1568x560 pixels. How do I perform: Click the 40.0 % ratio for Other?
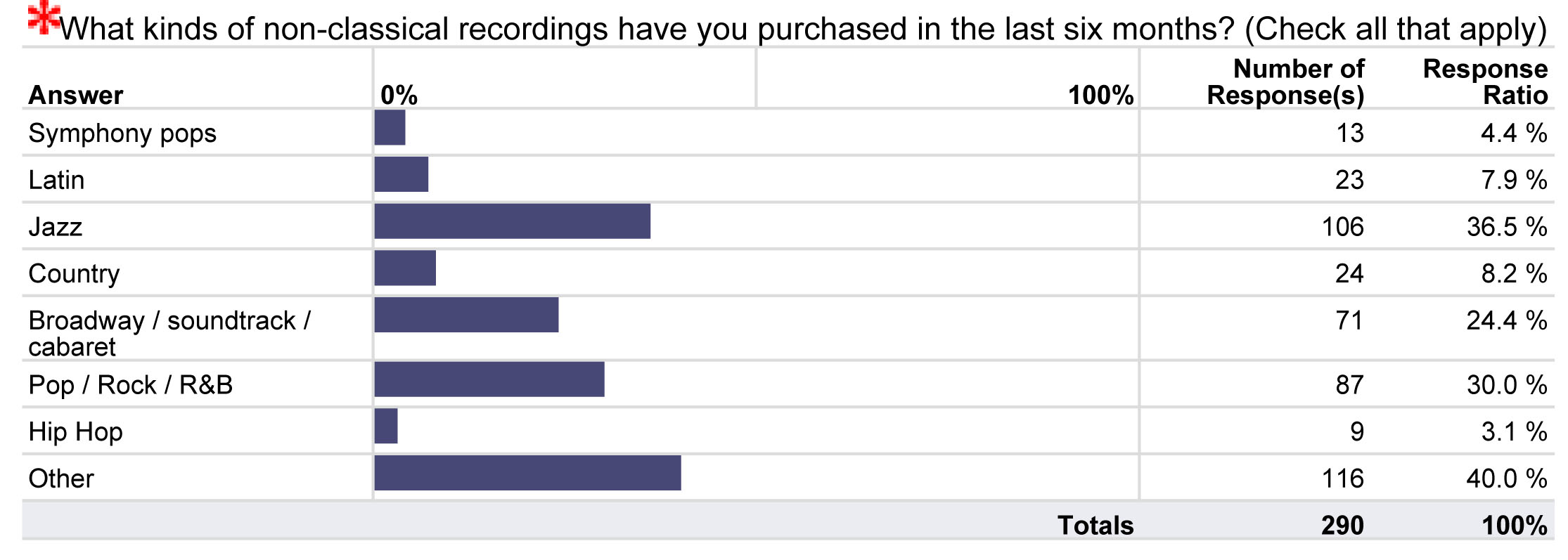[x=1506, y=478]
